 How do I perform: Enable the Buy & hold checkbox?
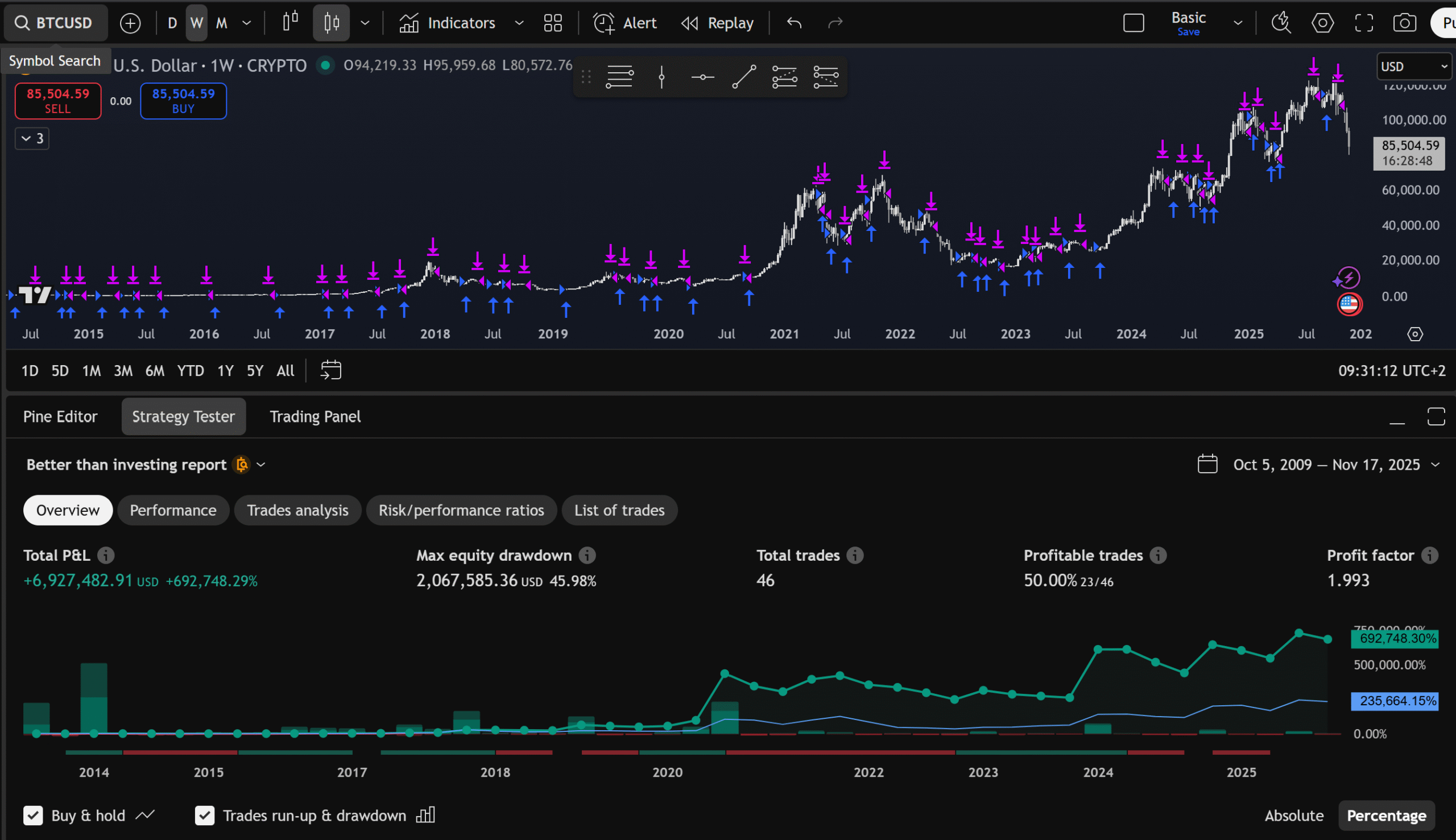[x=33, y=815]
